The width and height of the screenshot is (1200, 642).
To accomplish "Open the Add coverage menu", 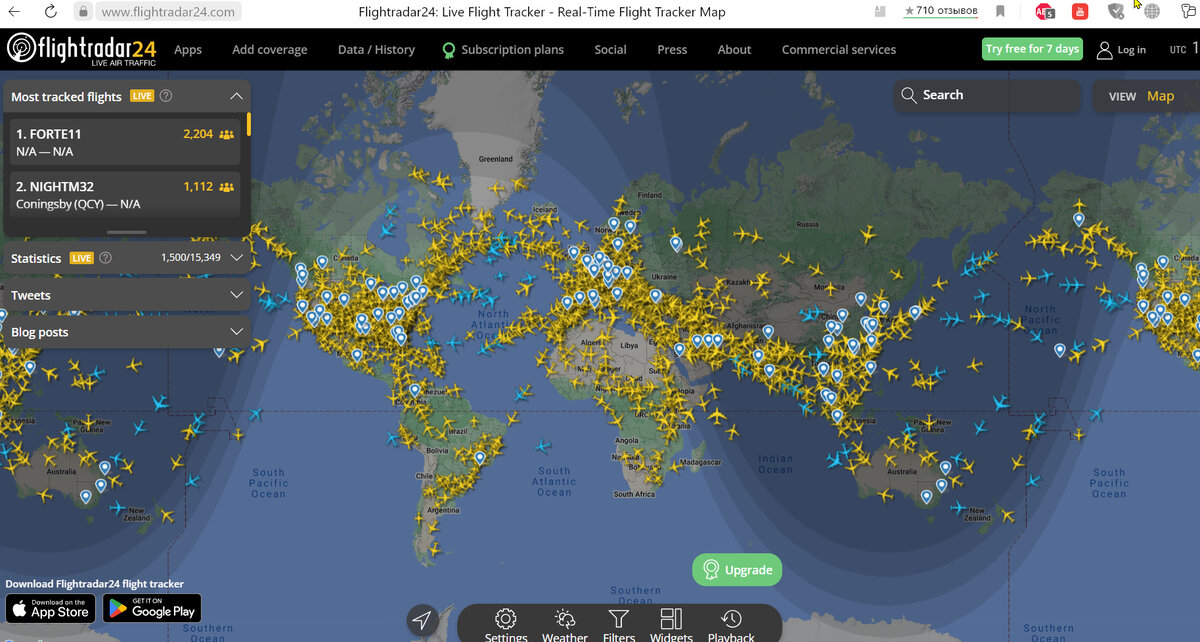I will click(x=270, y=49).
